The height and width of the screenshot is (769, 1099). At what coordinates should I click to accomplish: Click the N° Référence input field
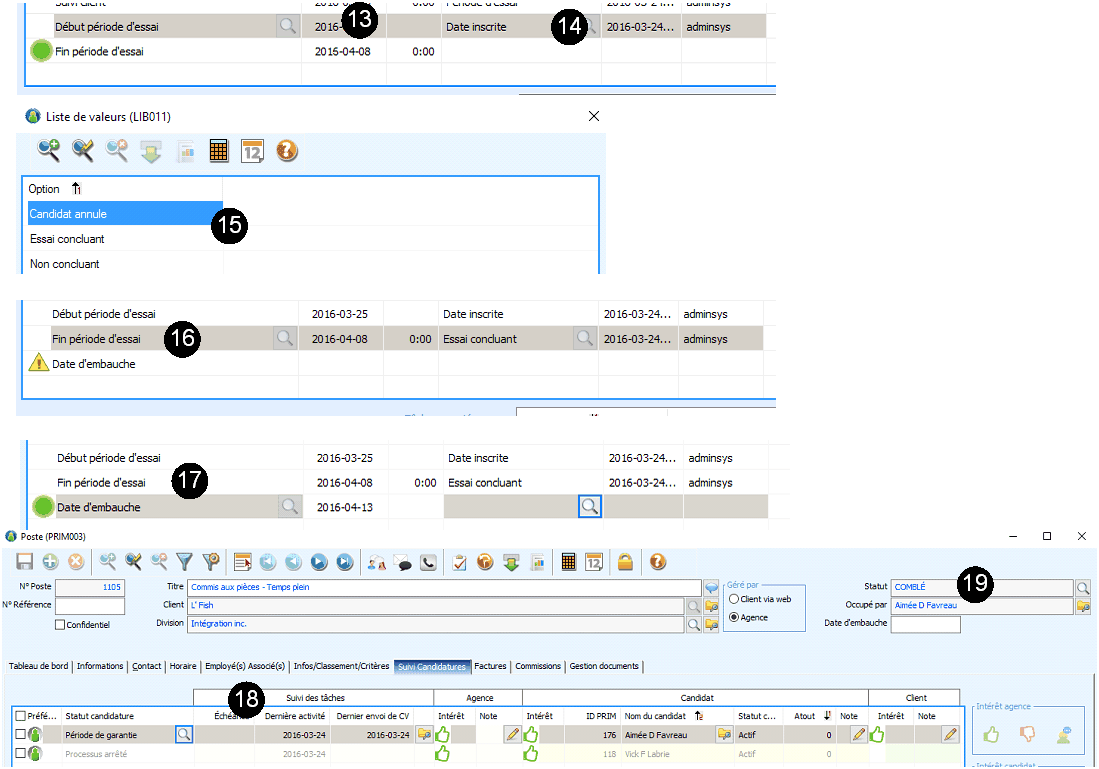pos(90,606)
